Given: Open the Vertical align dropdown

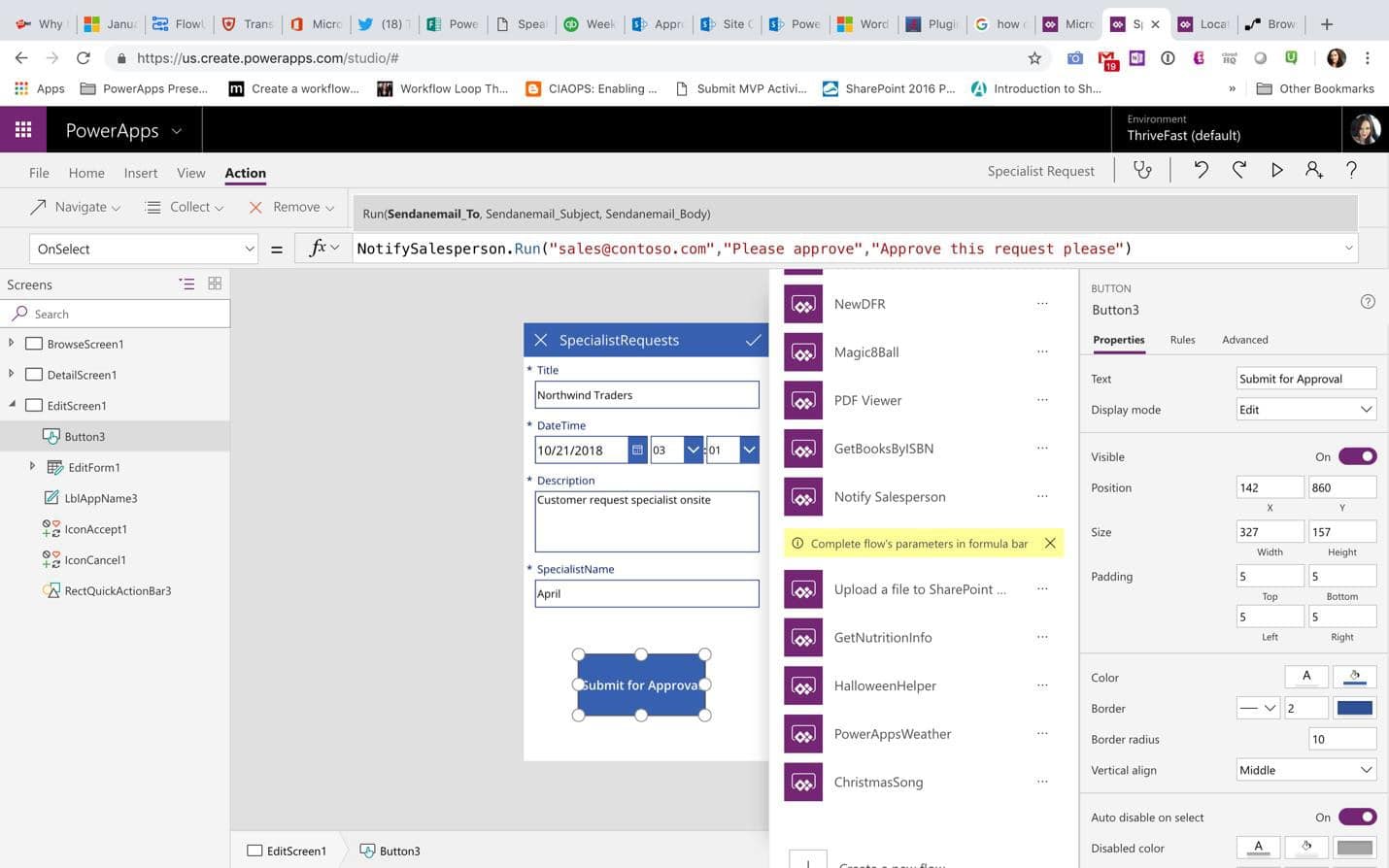Looking at the screenshot, I should (x=1305, y=769).
